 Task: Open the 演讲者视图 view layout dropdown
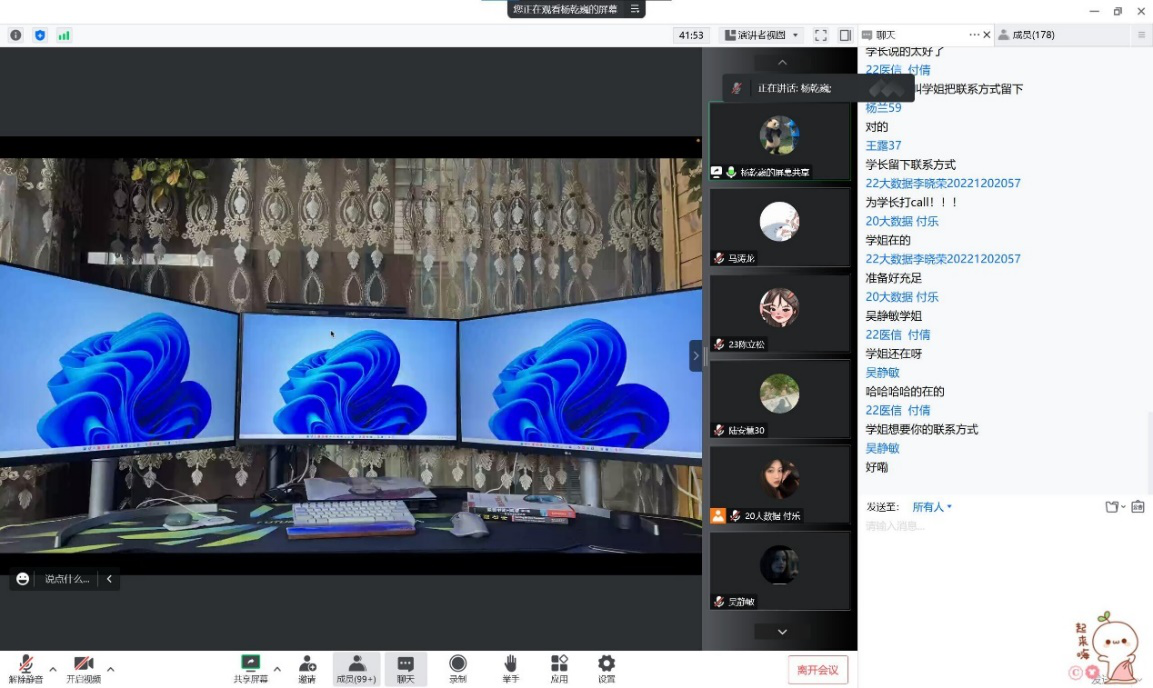761,35
